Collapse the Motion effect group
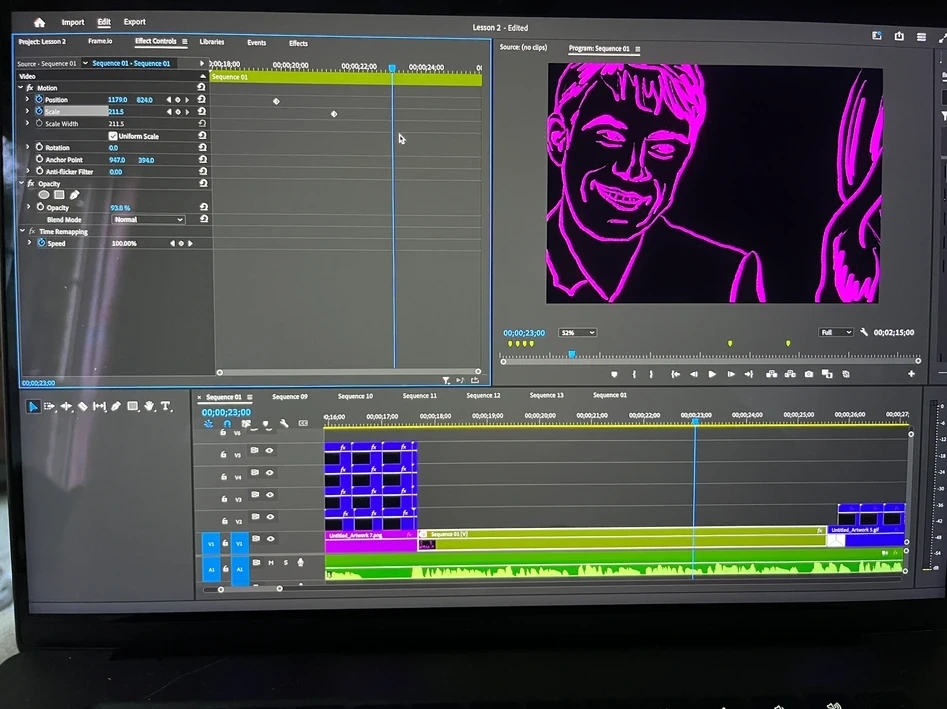The width and height of the screenshot is (947, 709). pos(21,88)
